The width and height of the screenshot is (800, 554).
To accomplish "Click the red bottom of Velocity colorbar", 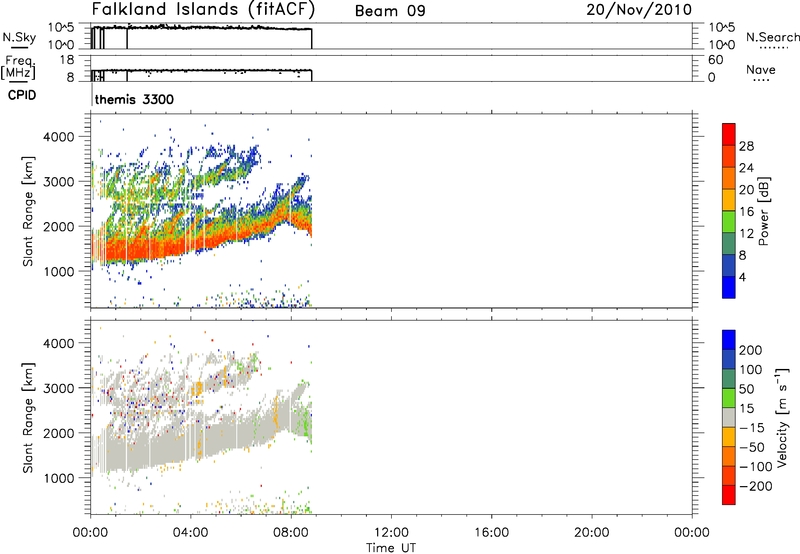I will coord(729,495).
